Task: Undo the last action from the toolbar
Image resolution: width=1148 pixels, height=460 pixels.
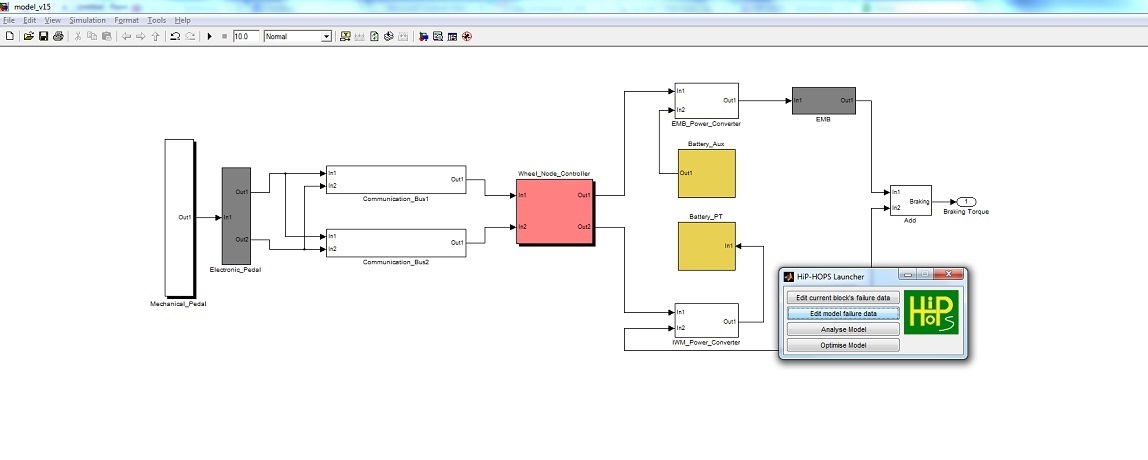Action: coord(175,36)
